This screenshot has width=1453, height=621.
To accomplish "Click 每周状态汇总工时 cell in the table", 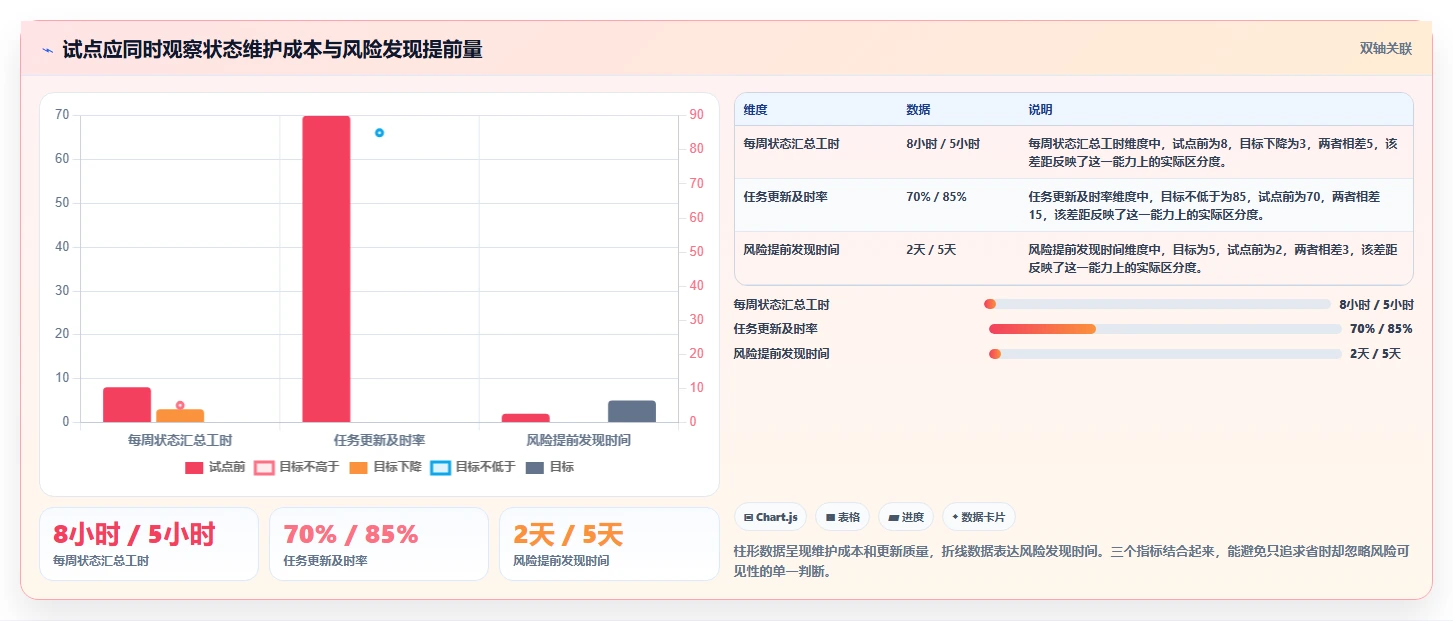I will tap(791, 144).
